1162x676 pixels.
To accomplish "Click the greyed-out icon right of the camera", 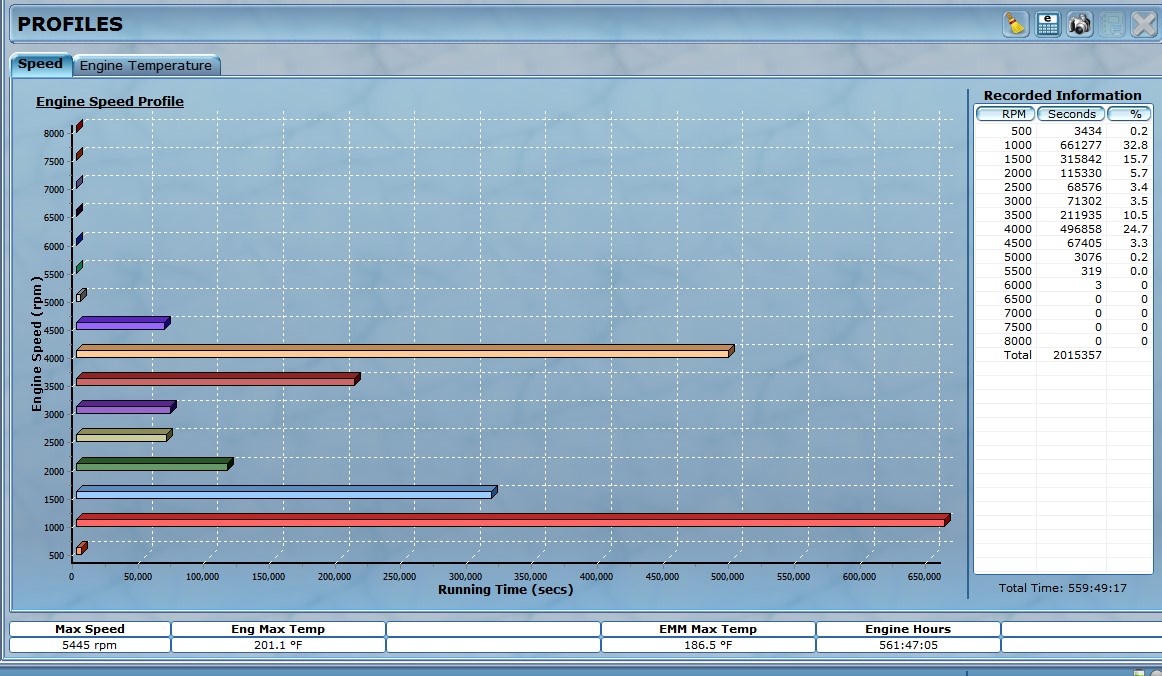I will click(1112, 24).
